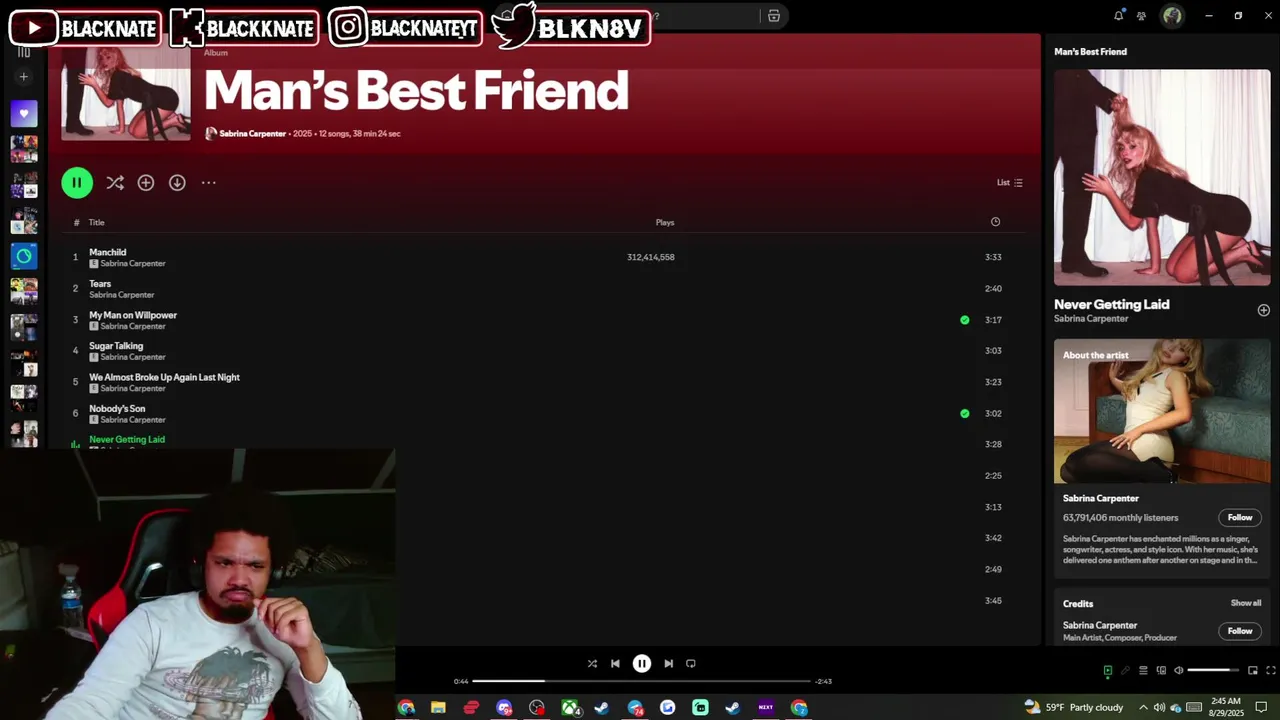This screenshot has height=720, width=1280.
Task: Open the NEXT app on the taskbar
Action: tap(766, 708)
